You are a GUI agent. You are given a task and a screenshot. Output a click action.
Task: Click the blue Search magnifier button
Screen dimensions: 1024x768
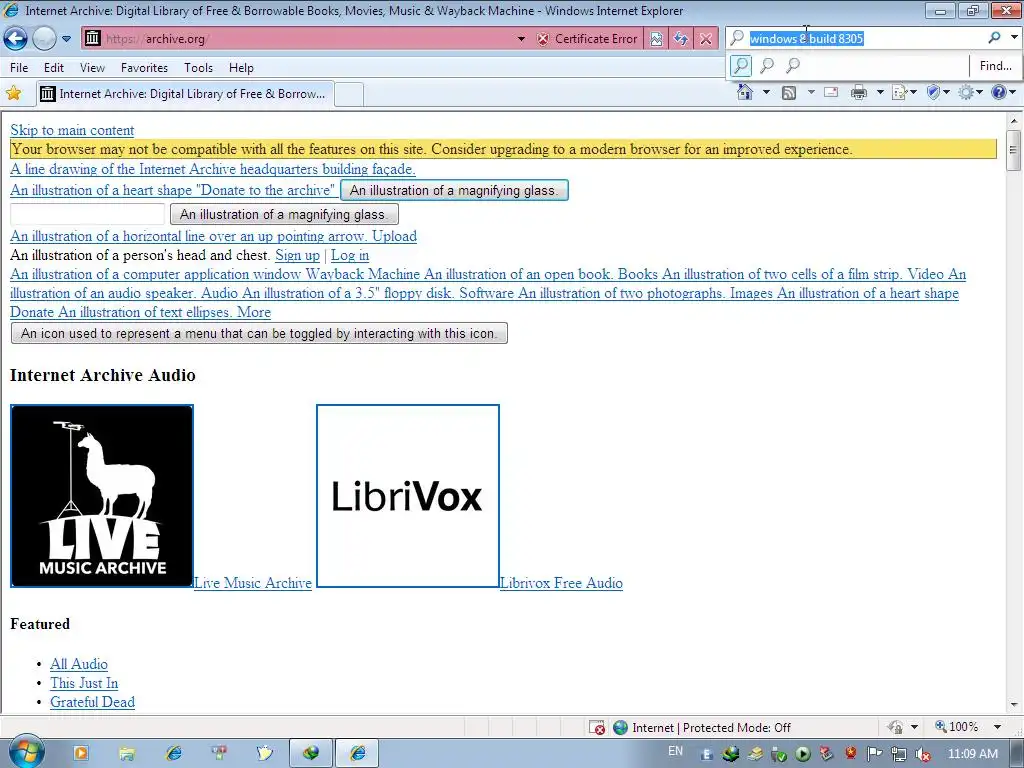tap(994, 38)
